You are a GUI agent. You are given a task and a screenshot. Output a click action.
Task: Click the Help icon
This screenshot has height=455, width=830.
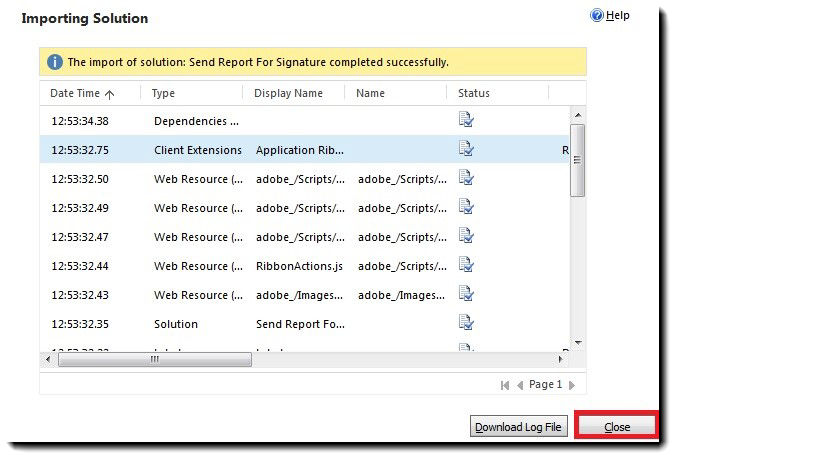[597, 15]
